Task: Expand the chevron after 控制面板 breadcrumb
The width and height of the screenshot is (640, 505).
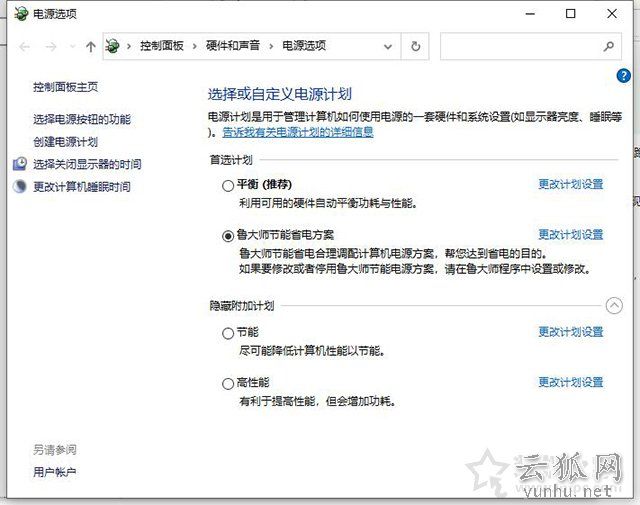Action: 195,46
